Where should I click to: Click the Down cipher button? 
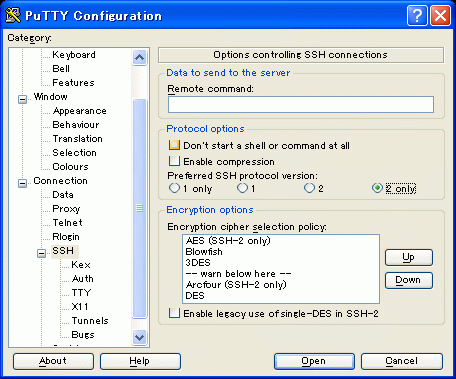(x=409, y=280)
